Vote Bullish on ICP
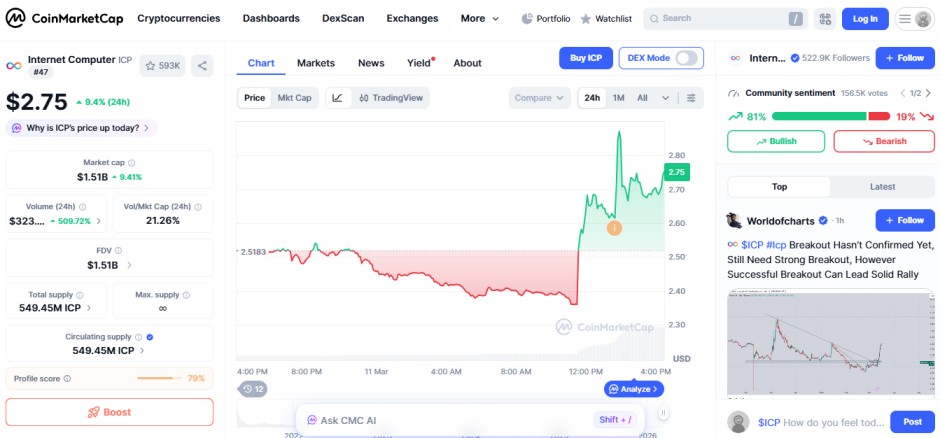940x438 pixels. click(x=776, y=141)
